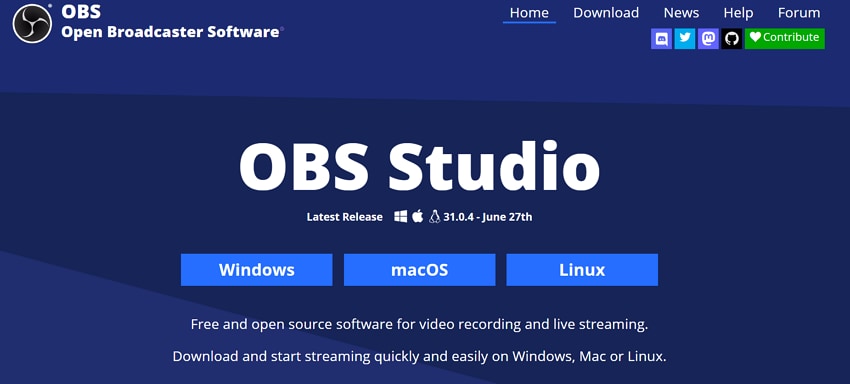Viewport: 850px width, 384px height.
Task: Open the Help nav item
Action: point(738,13)
